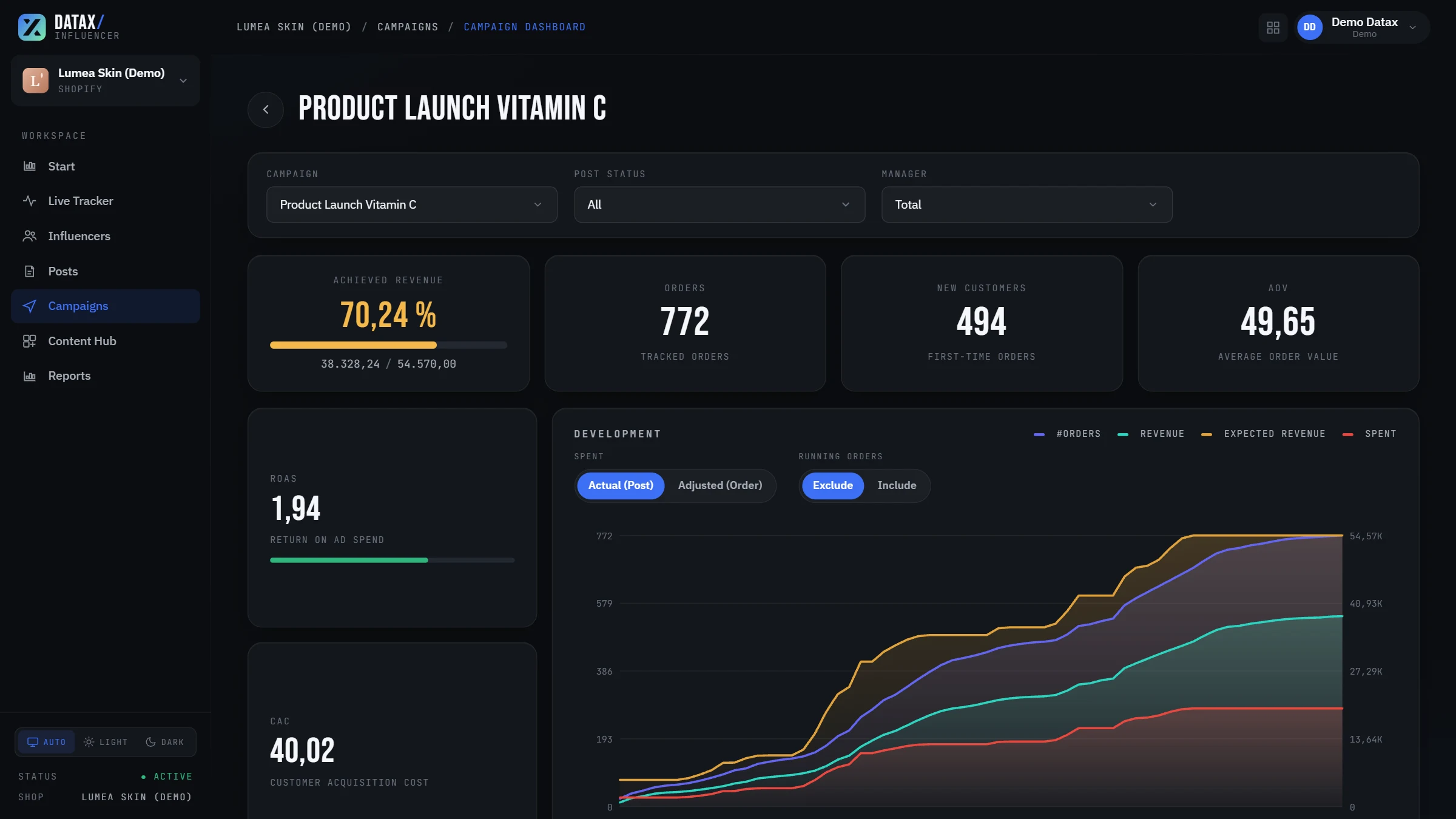Switch theme to DARK
The width and height of the screenshot is (1456, 819).
[165, 742]
